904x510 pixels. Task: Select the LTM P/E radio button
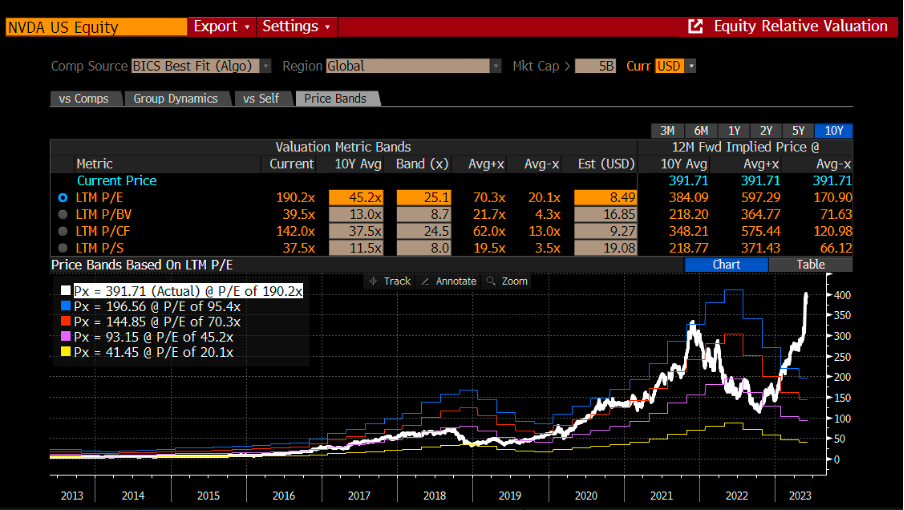tap(63, 198)
